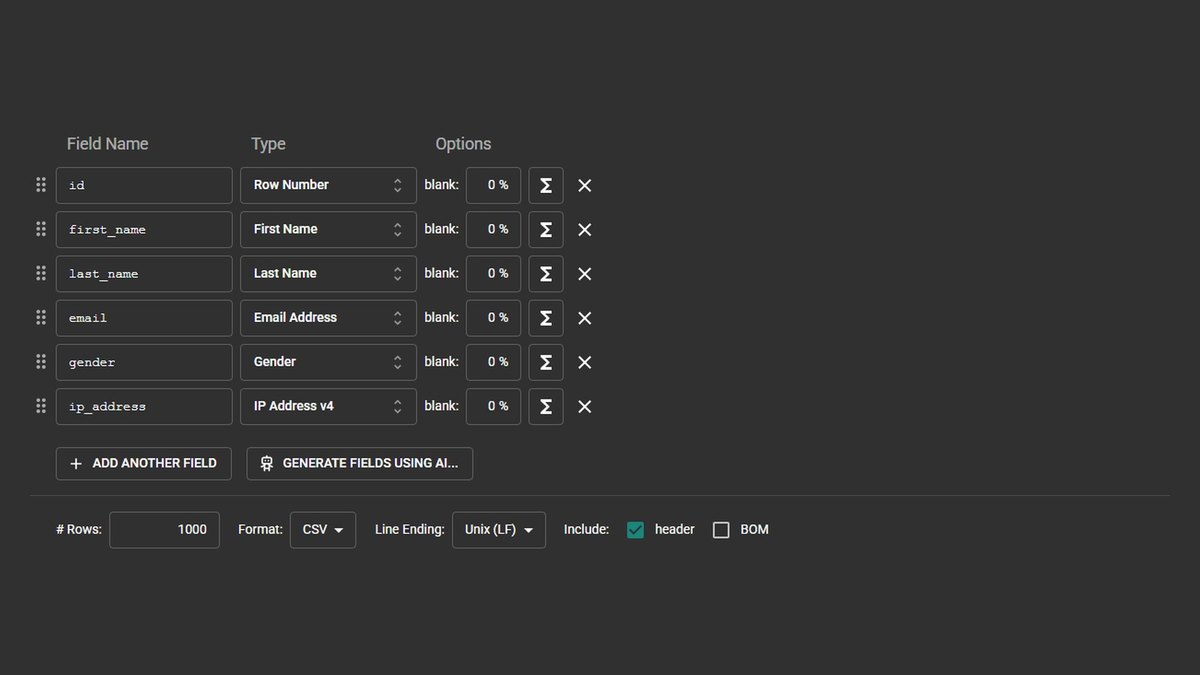The width and height of the screenshot is (1200, 675).
Task: Click the number of rows input showing 1000
Action: pyautogui.click(x=164, y=530)
